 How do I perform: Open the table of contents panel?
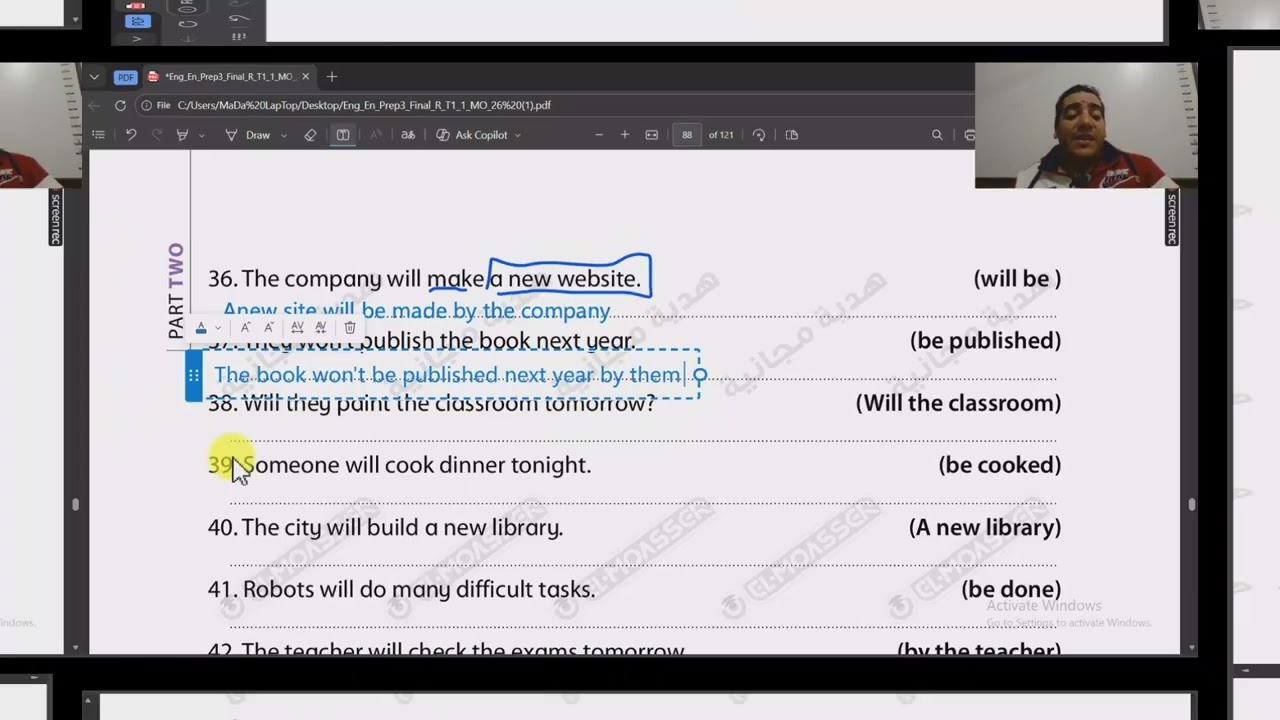[98, 135]
